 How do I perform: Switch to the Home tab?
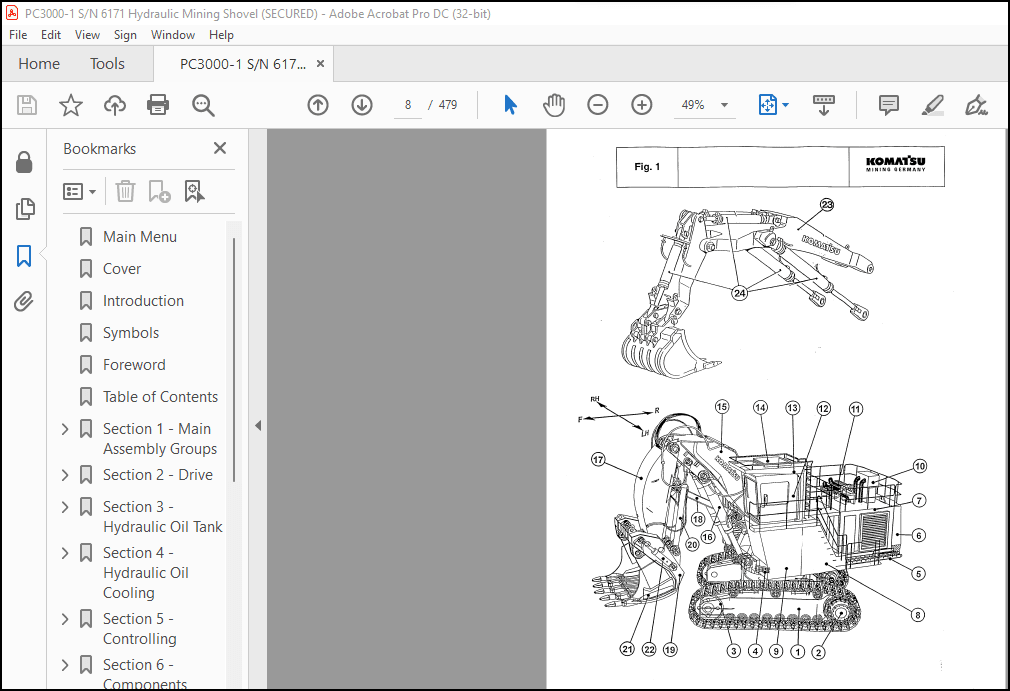[x=39, y=63]
